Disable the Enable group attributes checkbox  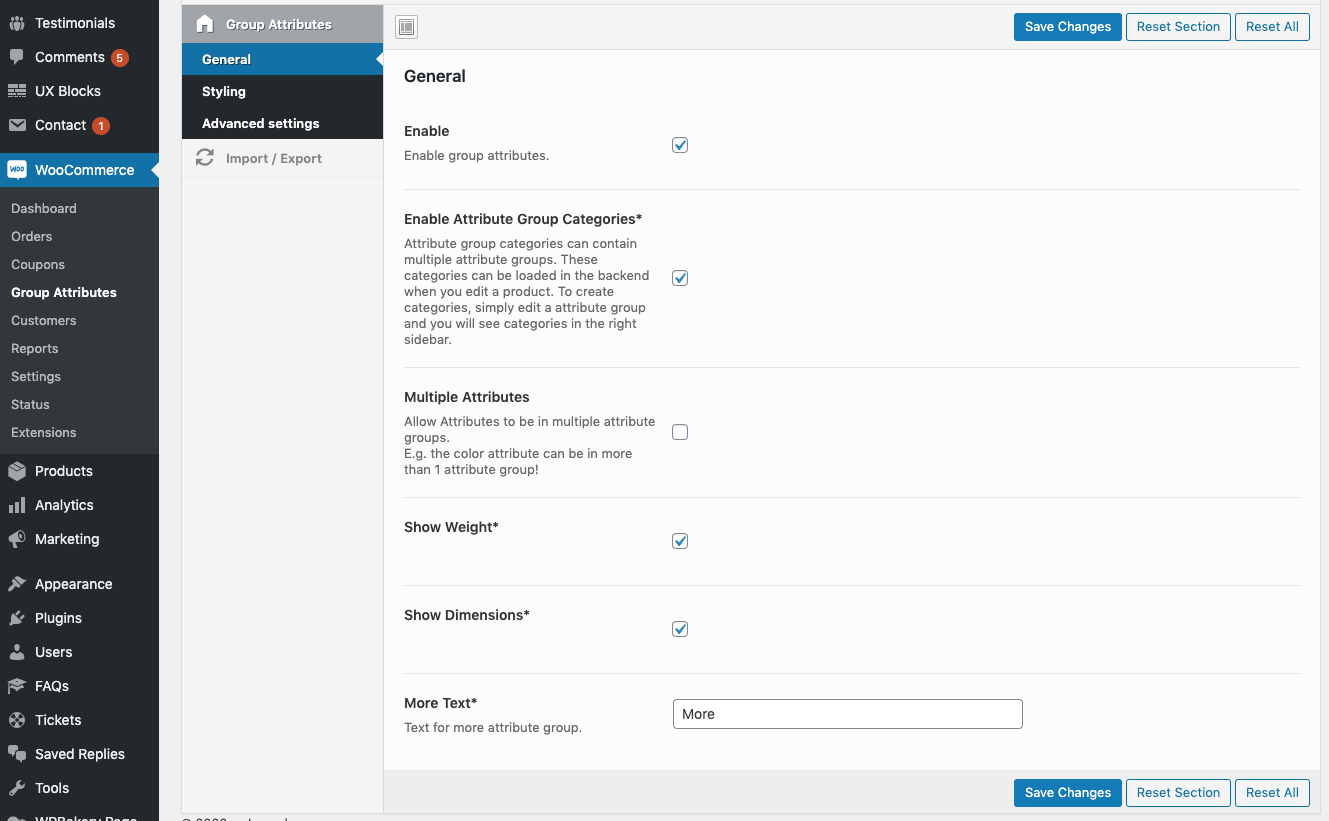[x=679, y=144]
